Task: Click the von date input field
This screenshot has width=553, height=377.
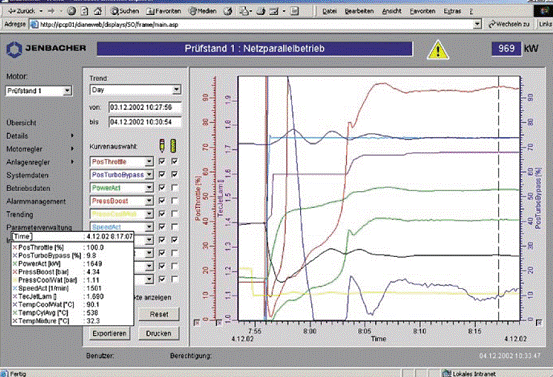Action: pos(145,107)
